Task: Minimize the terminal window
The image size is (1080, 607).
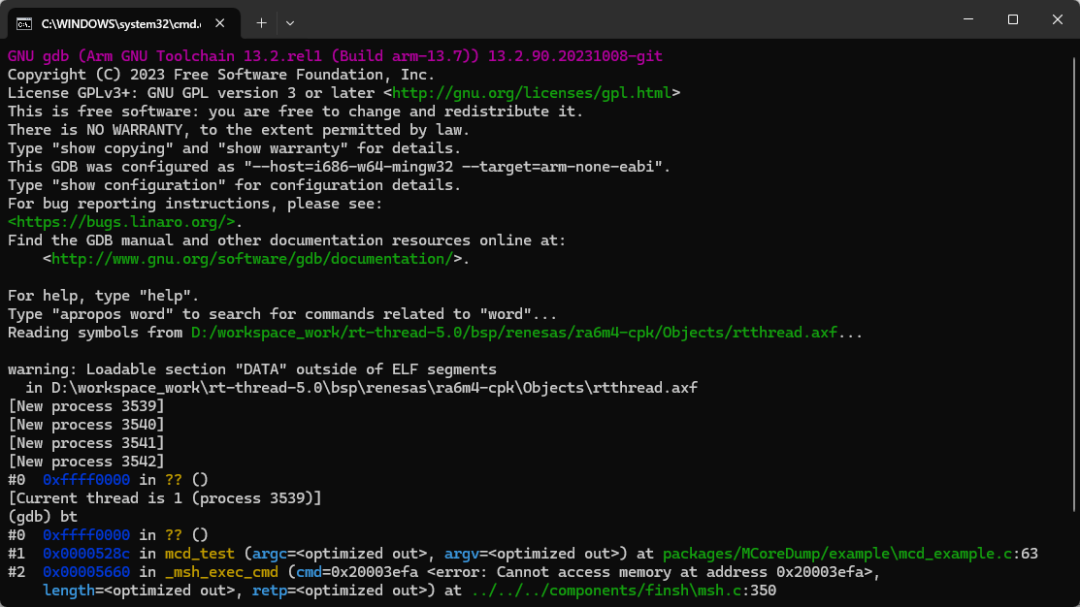Action: [x=967, y=20]
